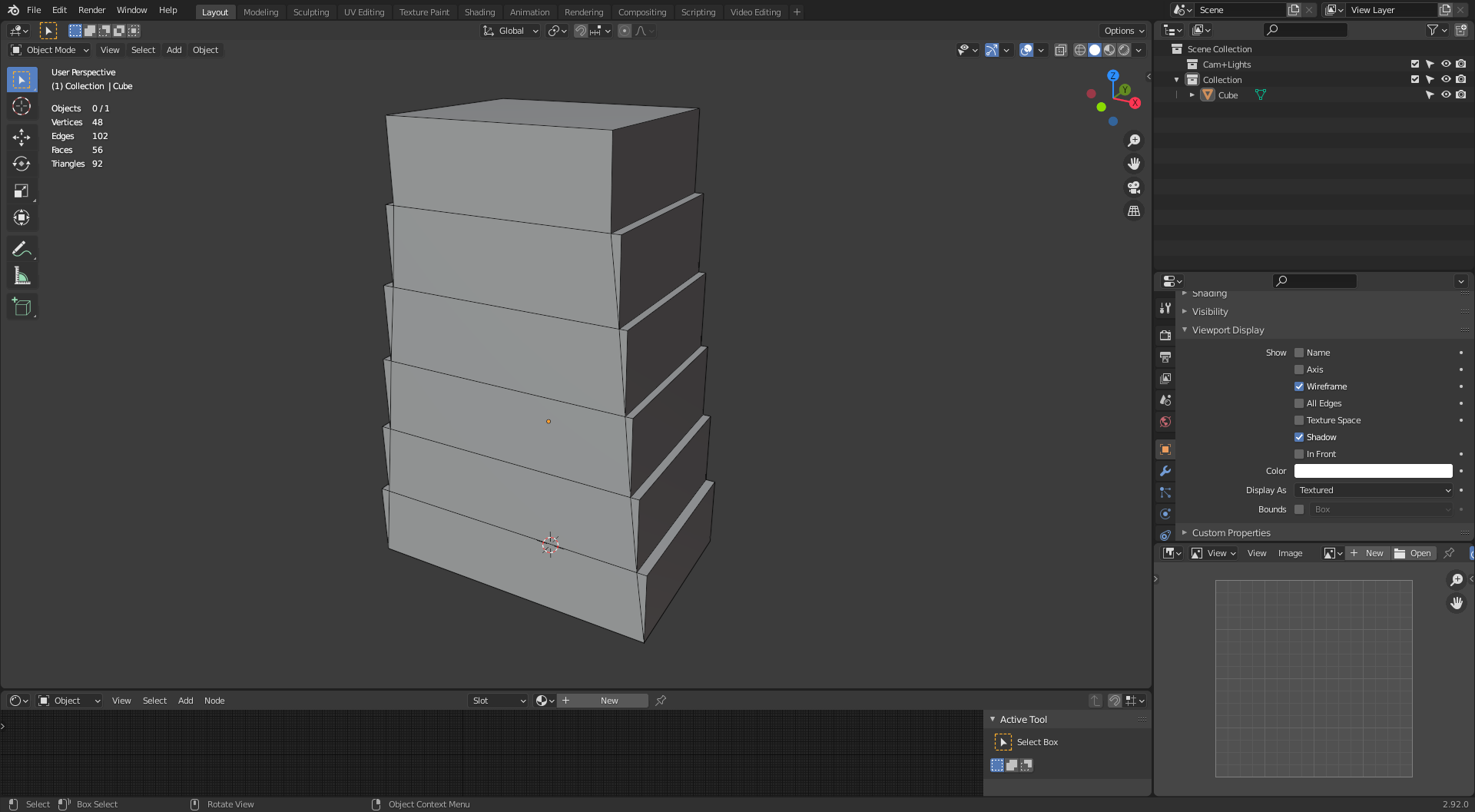
Task: Switch to the Sculpting workspace tab
Action: coord(310,12)
